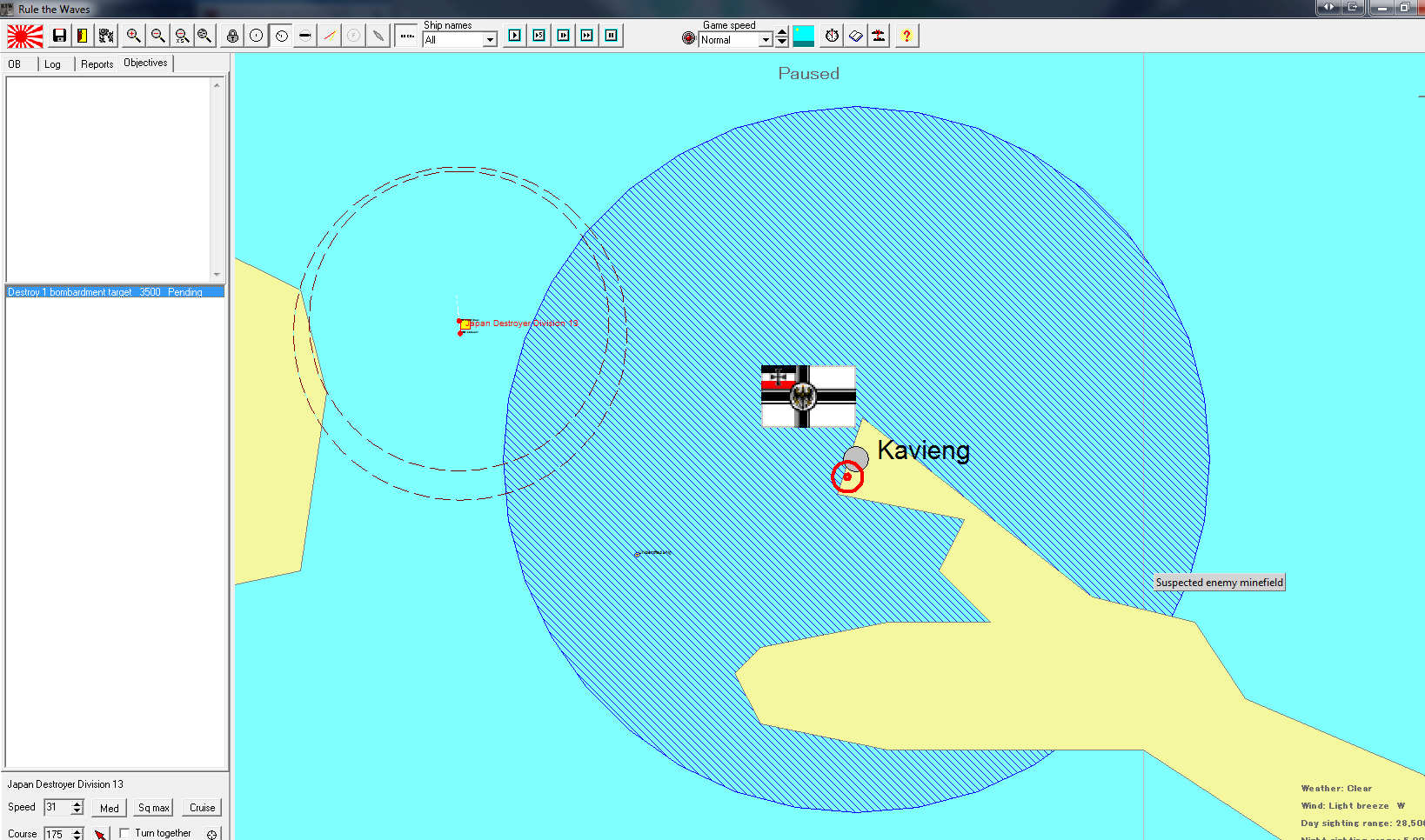1425x840 pixels.
Task: Click the day sky color indicator swatch
Action: pos(804,36)
